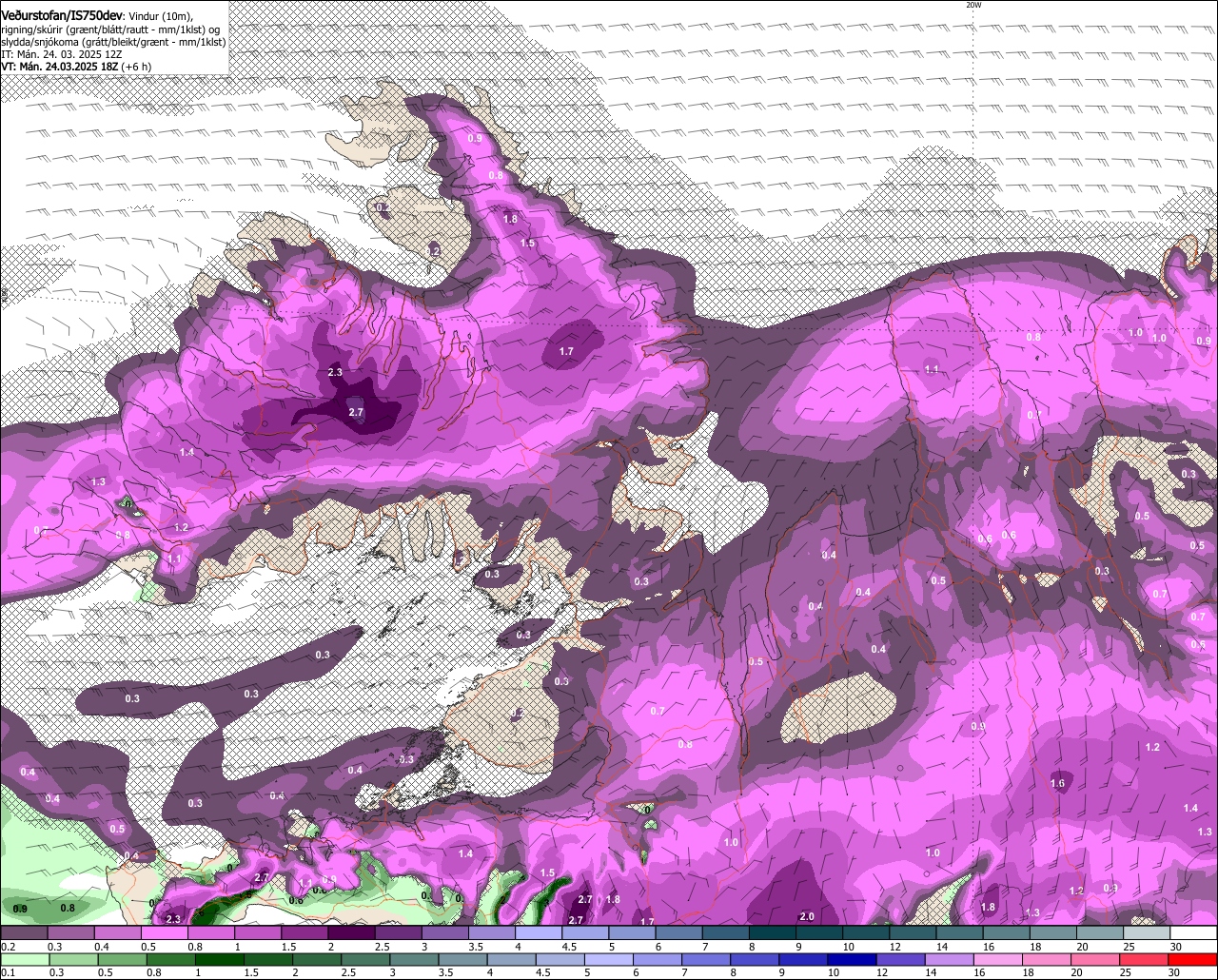Click the '2.5' label in the bottom legend row
This screenshot has height=980, width=1218.
[348, 972]
